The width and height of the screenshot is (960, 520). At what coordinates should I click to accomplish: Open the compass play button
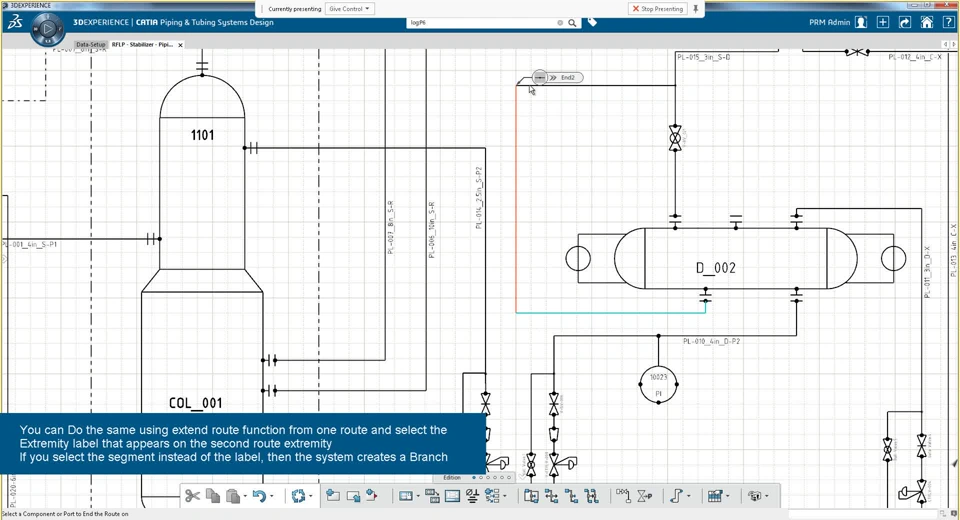click(x=47, y=29)
